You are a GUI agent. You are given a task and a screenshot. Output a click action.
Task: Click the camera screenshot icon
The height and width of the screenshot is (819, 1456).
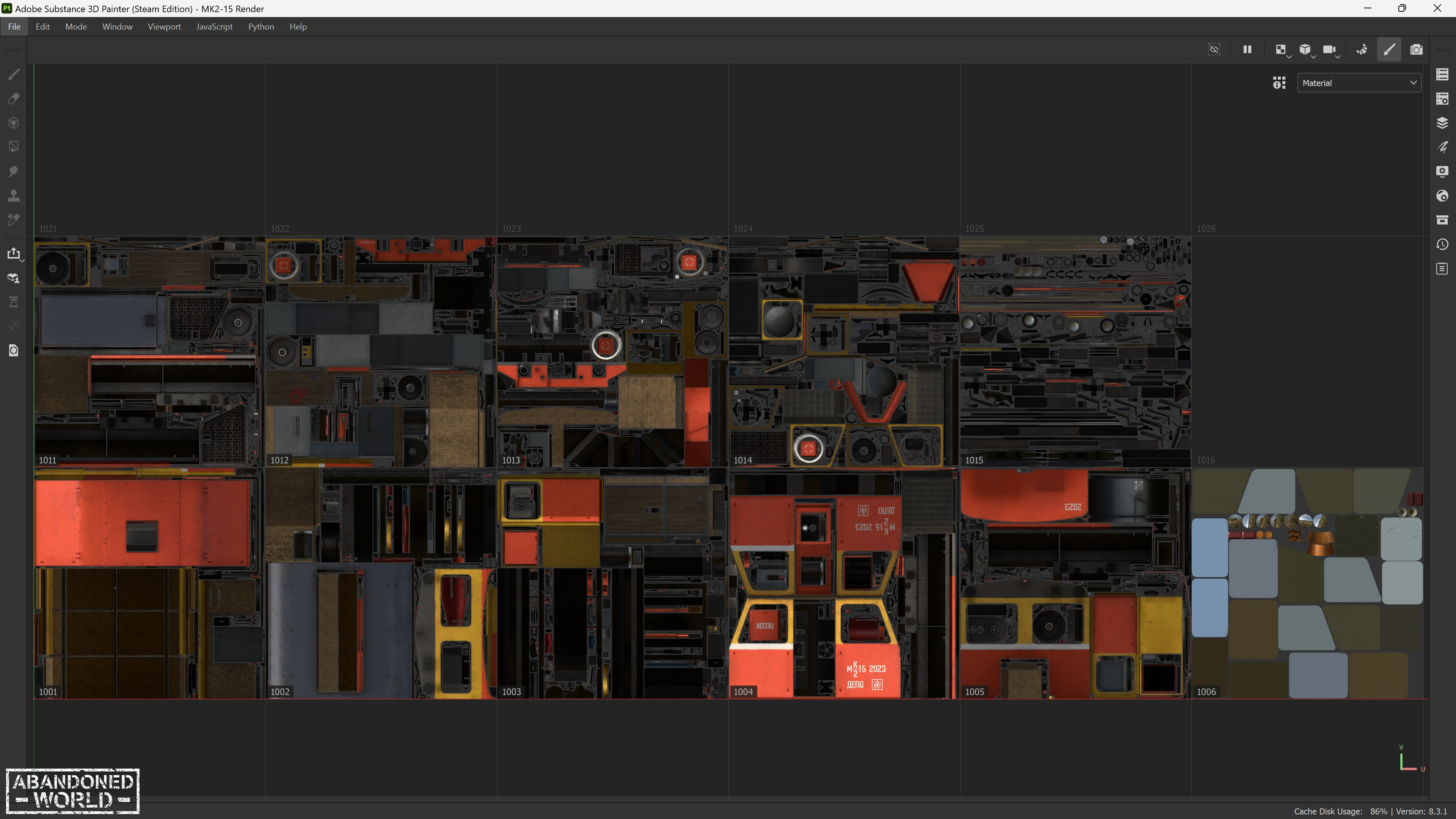1416,50
